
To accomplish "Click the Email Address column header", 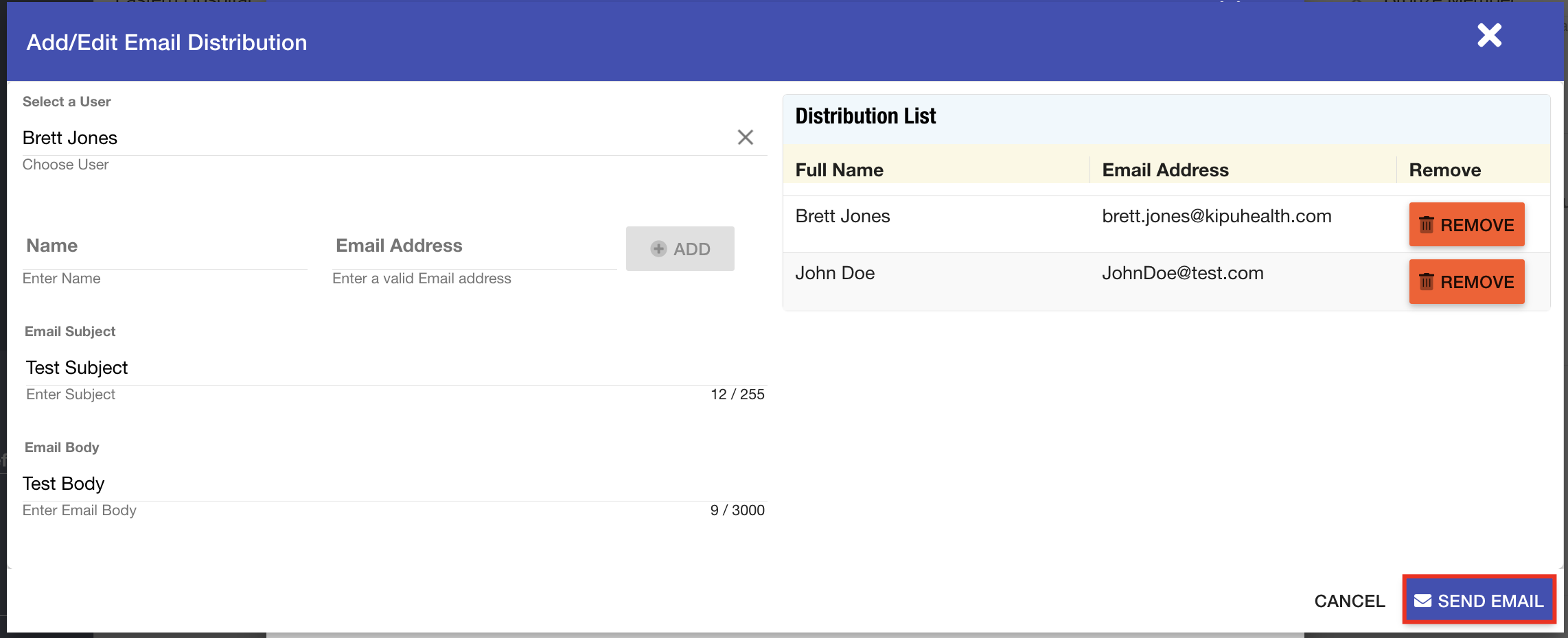I will (1165, 170).
